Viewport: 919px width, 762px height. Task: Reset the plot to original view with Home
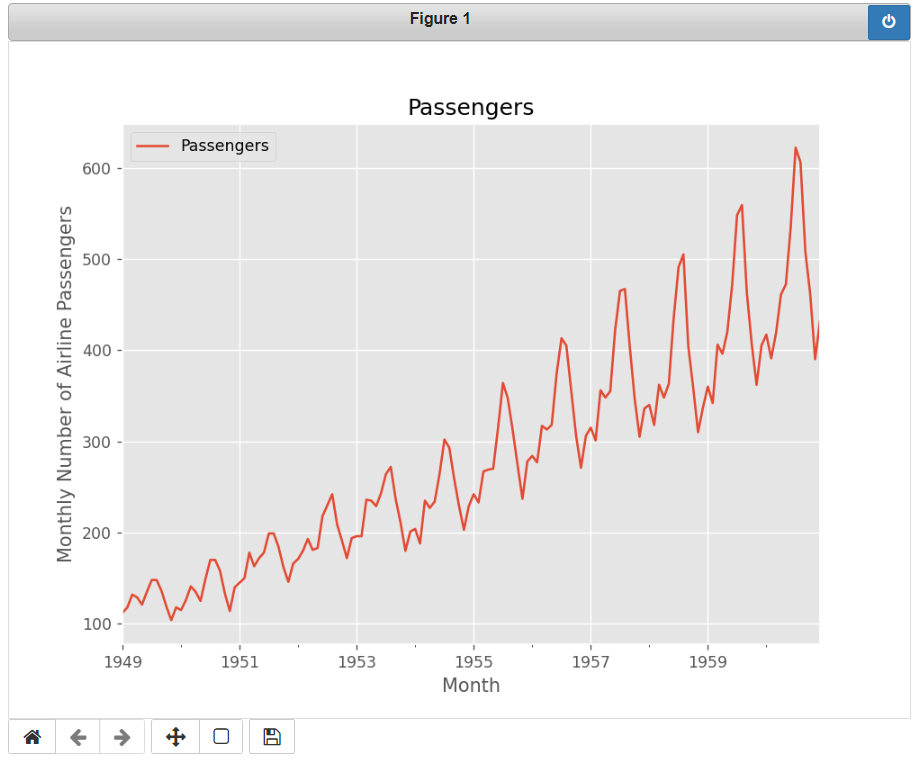[32, 737]
